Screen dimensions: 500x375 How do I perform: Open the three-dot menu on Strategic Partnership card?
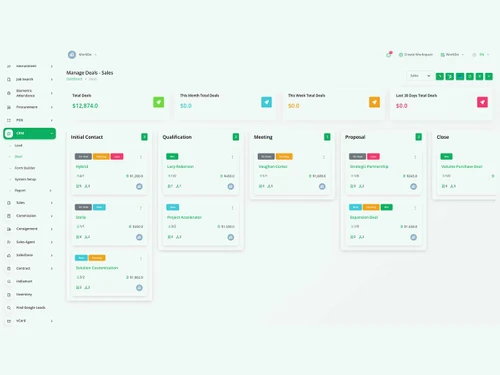click(x=415, y=157)
